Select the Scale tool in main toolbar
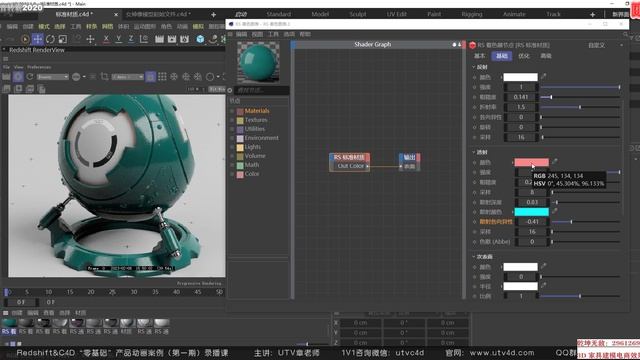 [63, 39]
